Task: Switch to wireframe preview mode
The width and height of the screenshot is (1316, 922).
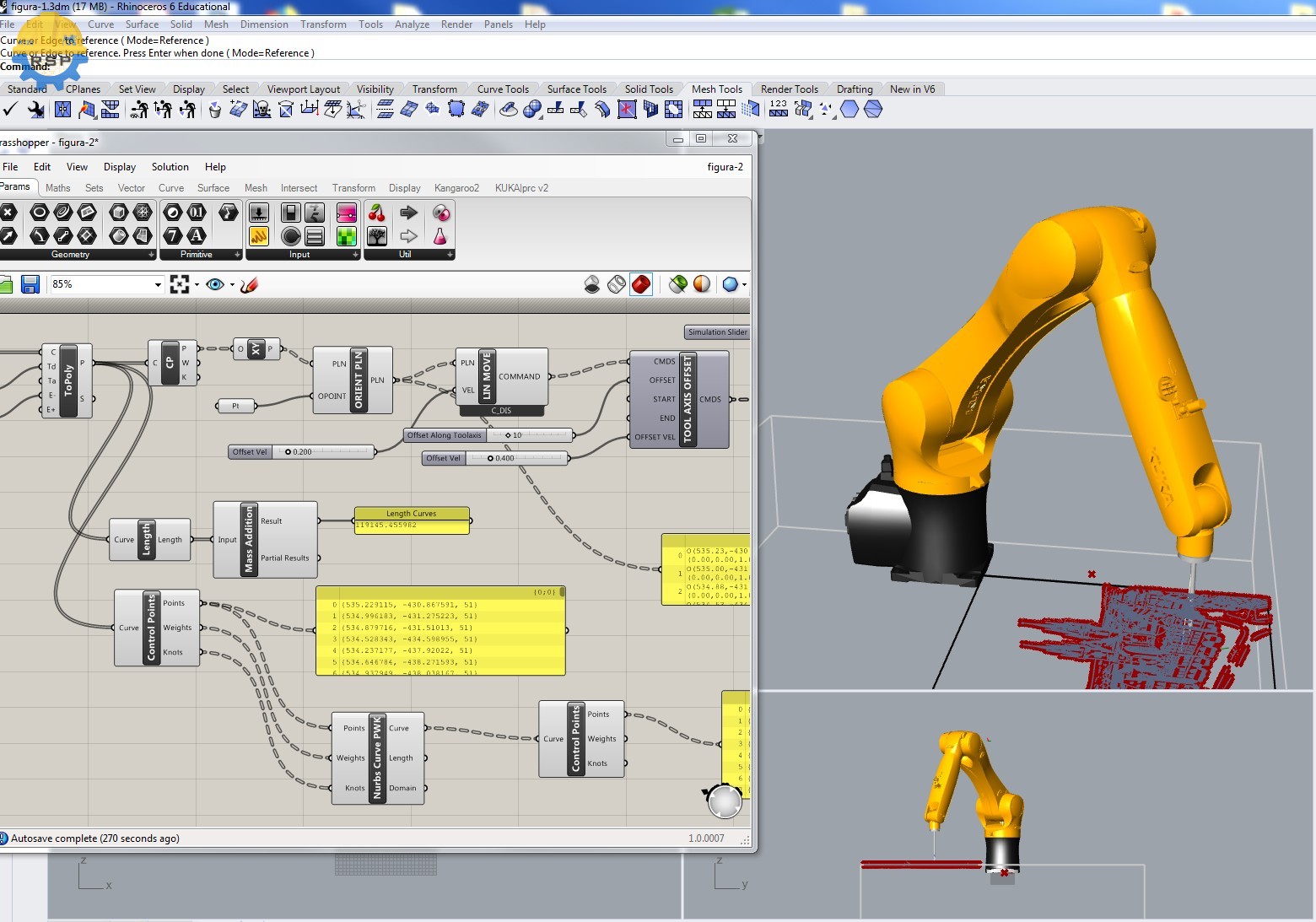Action: (x=617, y=284)
